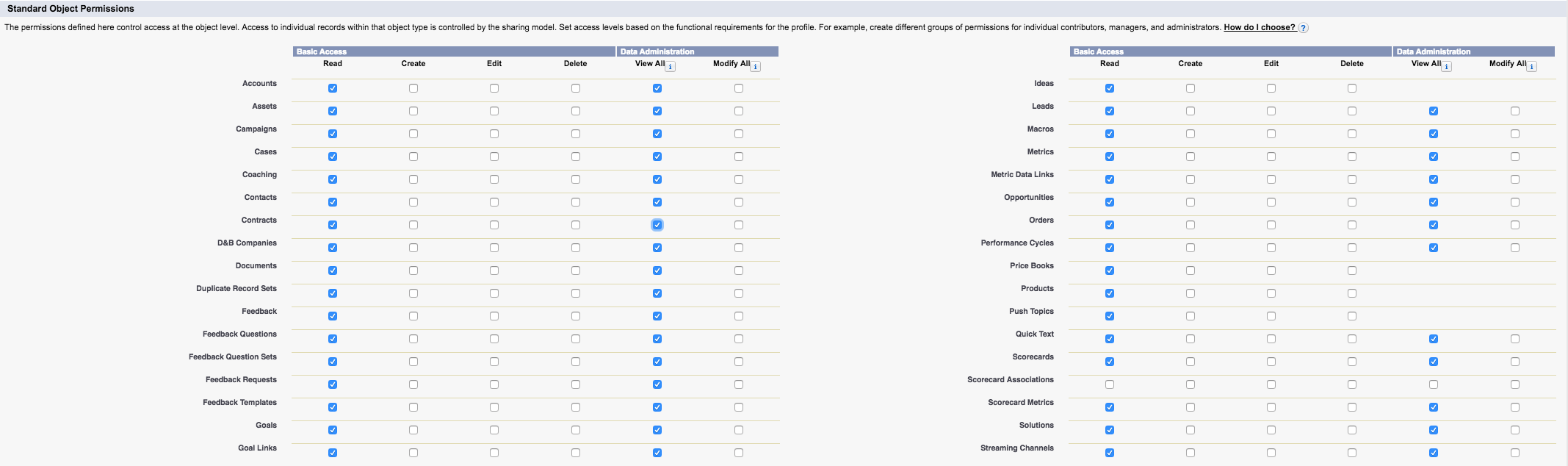Uncheck View All for Contracts
The height and width of the screenshot is (466, 1568).
pos(657,225)
